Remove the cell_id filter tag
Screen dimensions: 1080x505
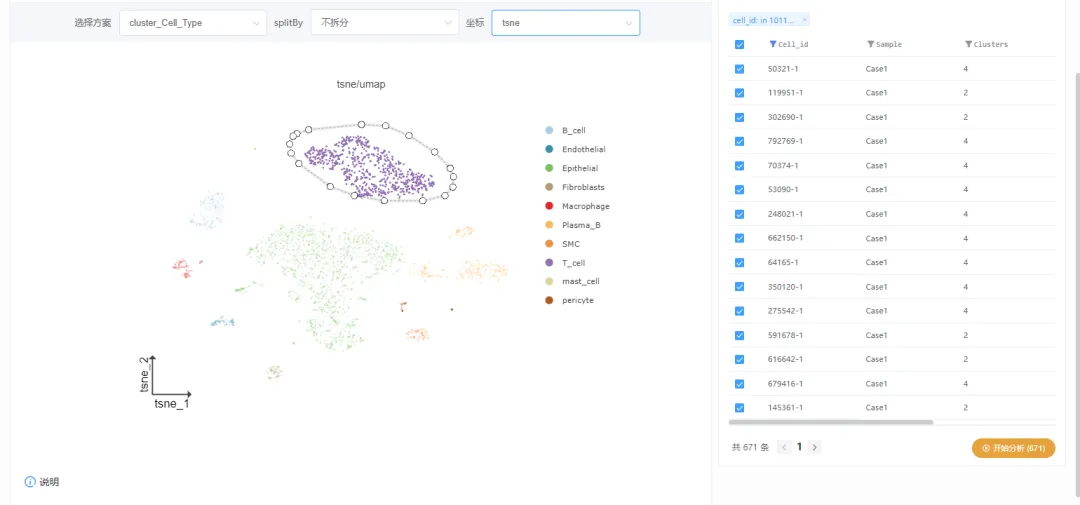tap(804, 20)
